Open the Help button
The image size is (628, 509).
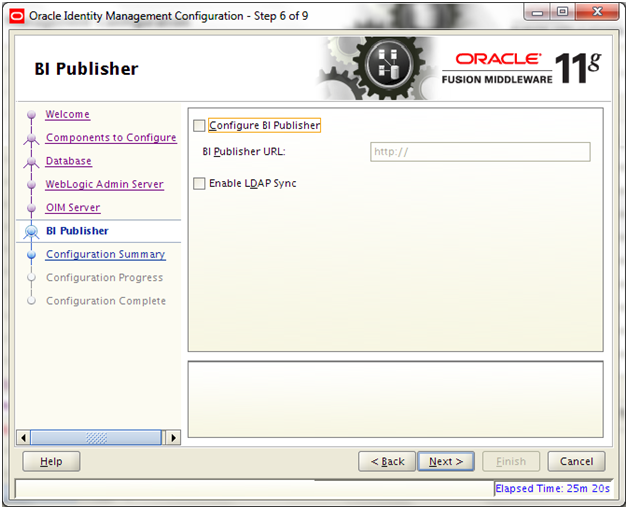(51, 462)
